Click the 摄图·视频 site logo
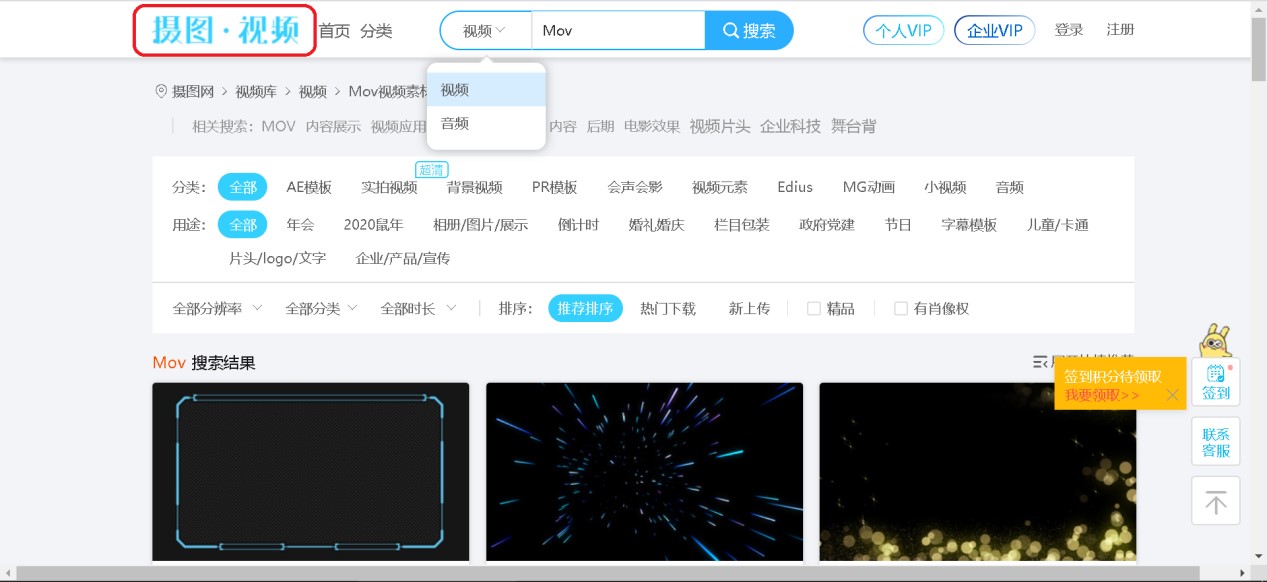This screenshot has width=1267, height=582. tap(223, 30)
